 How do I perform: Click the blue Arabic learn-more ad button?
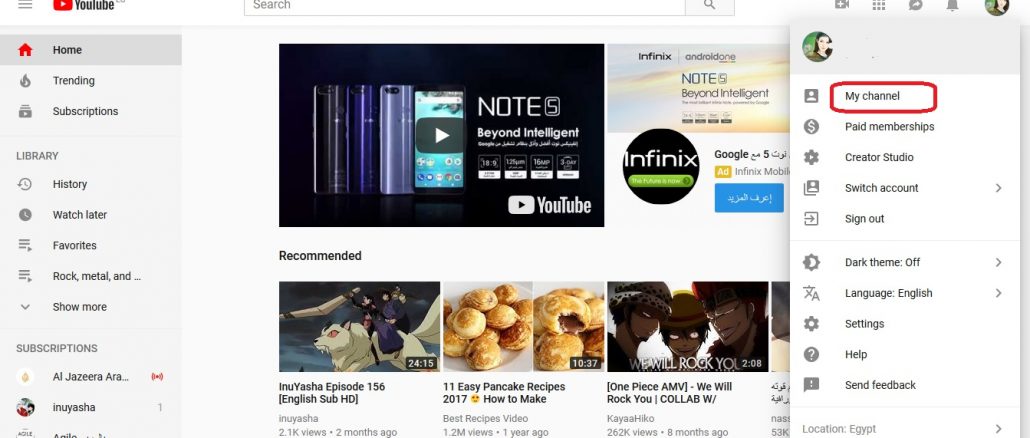(x=749, y=198)
